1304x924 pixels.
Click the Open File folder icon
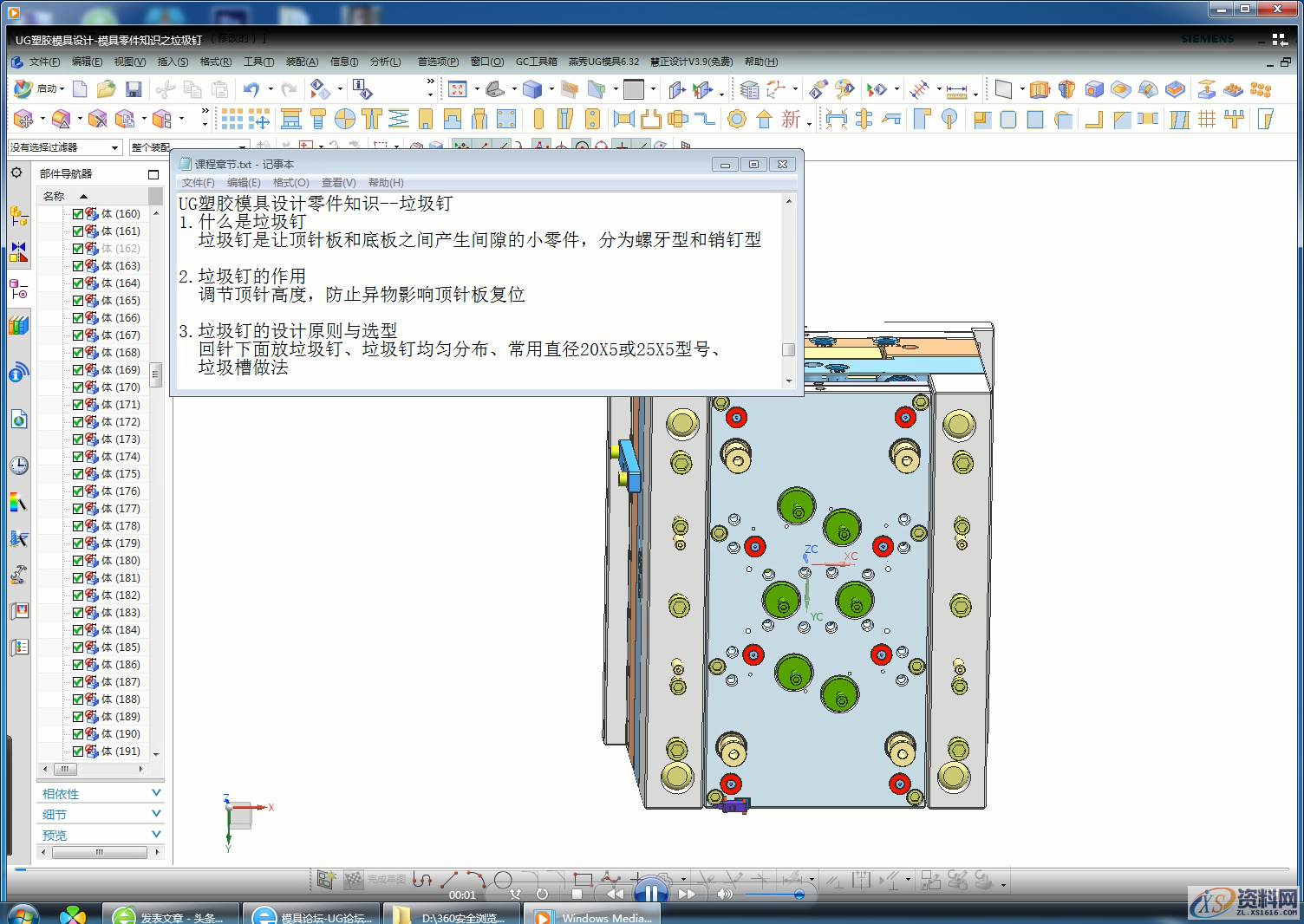click(106, 88)
